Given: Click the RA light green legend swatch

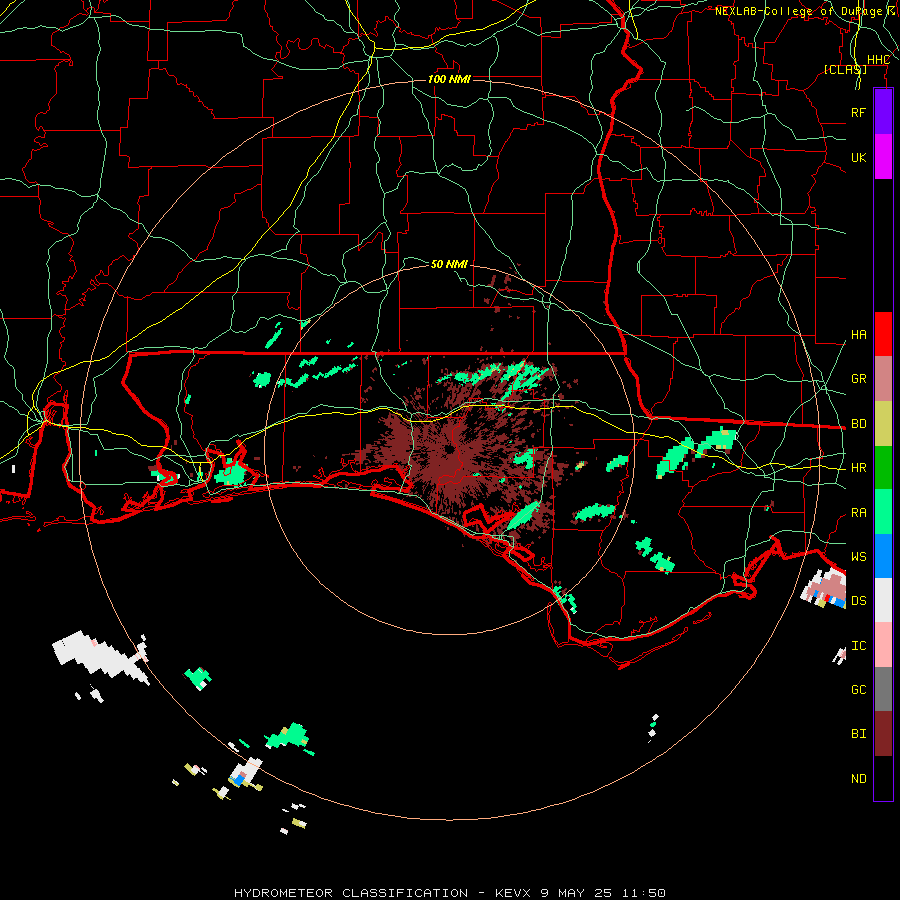Looking at the screenshot, I should (x=883, y=512).
